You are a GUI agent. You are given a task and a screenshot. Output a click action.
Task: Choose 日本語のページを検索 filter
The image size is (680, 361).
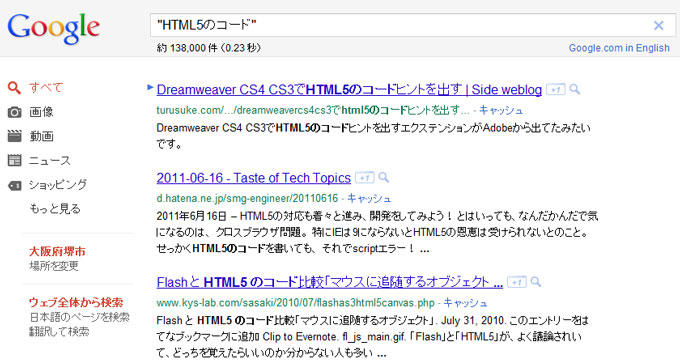pyautogui.click(x=79, y=317)
